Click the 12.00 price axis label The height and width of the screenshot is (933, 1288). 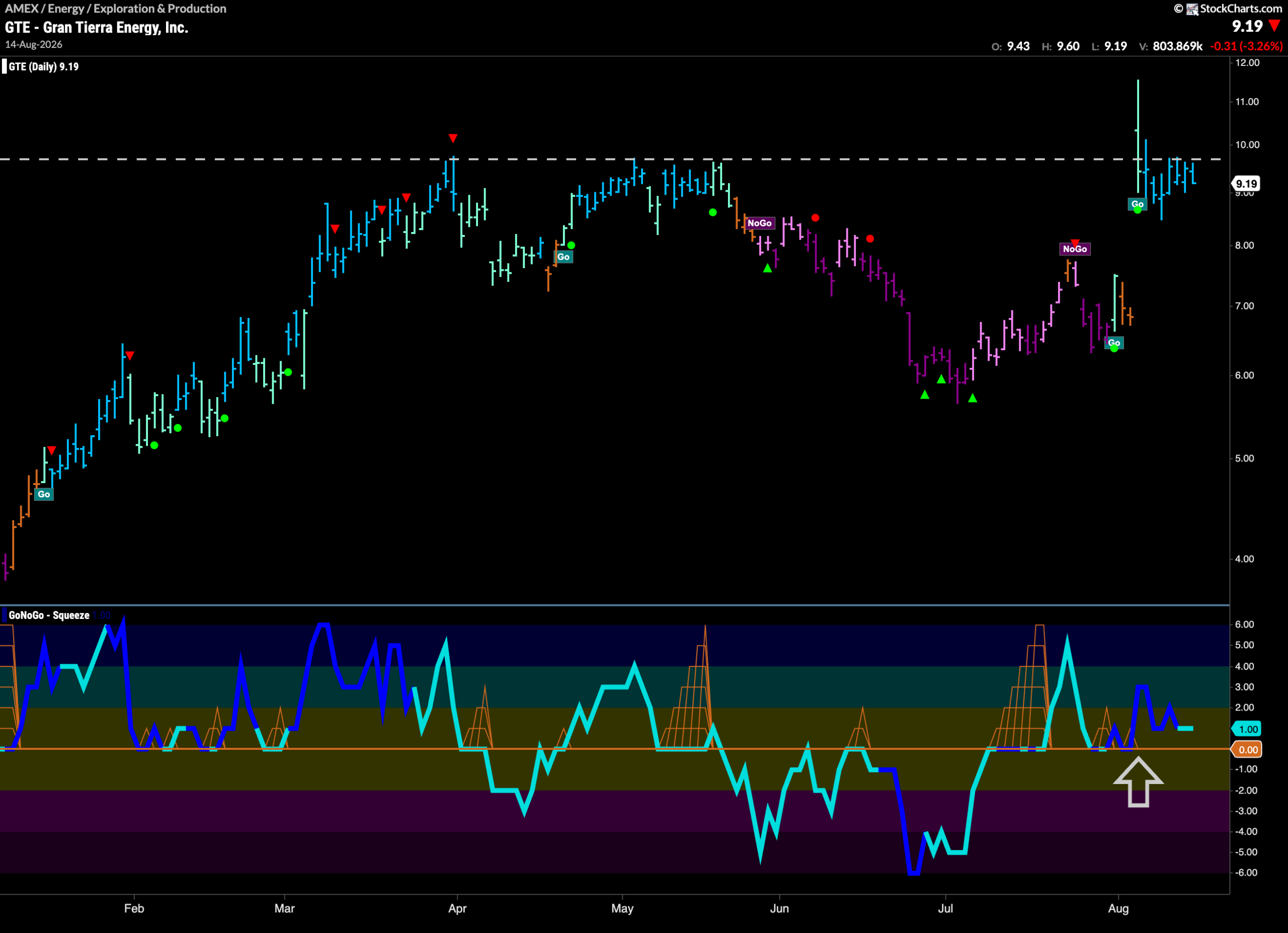point(1247,62)
